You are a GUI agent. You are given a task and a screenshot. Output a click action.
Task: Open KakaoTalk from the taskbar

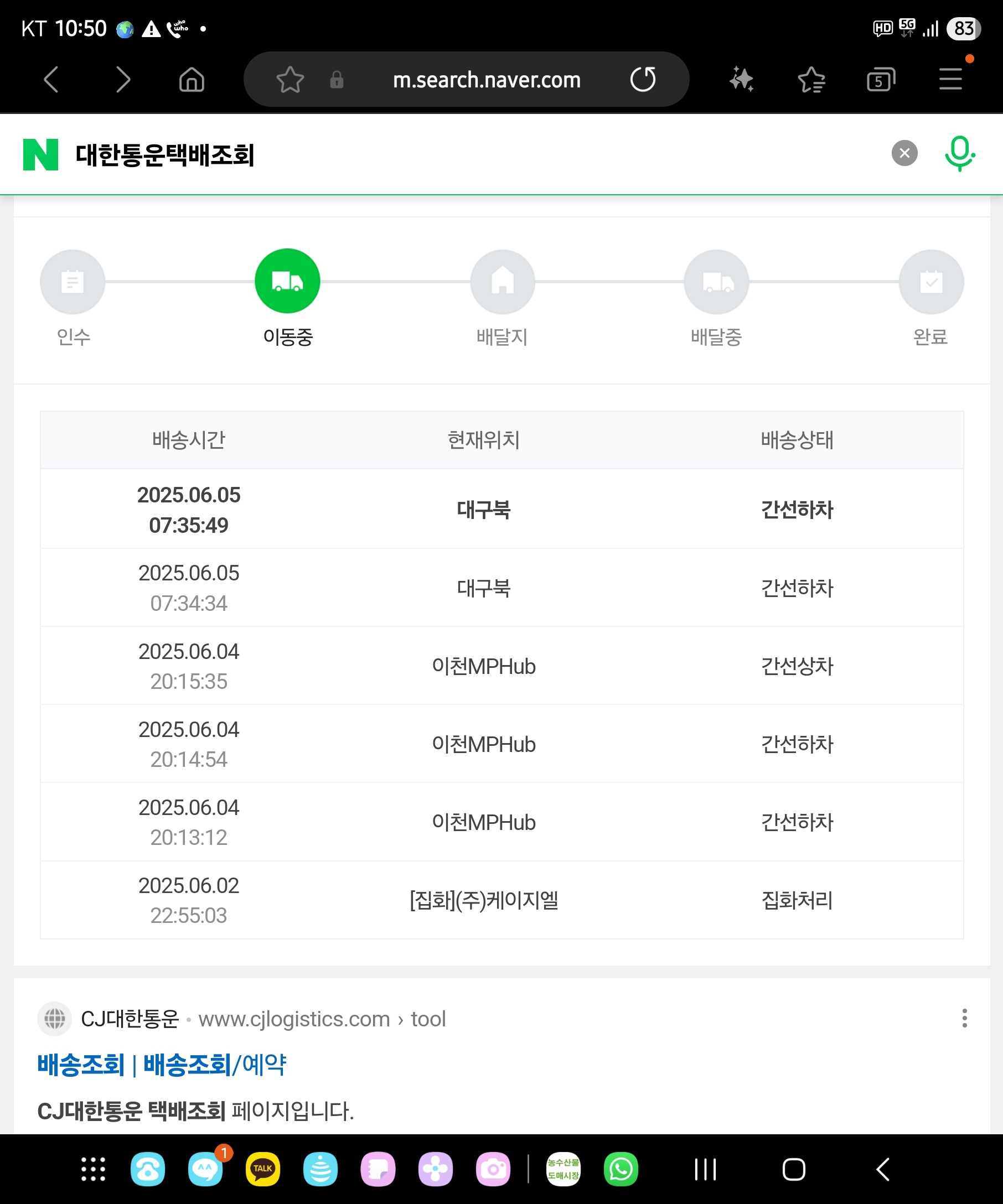click(262, 1169)
